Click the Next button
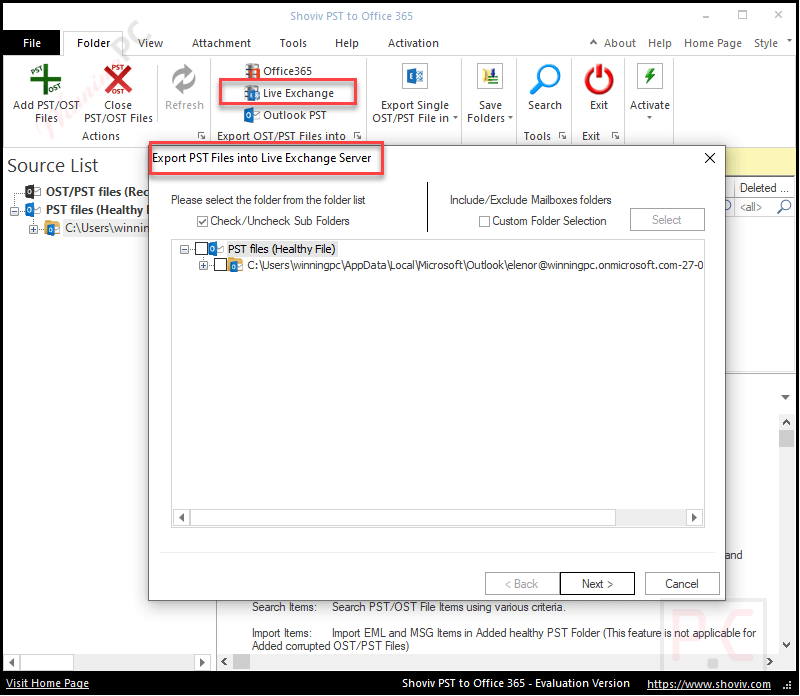This screenshot has height=696, width=800. [597, 584]
